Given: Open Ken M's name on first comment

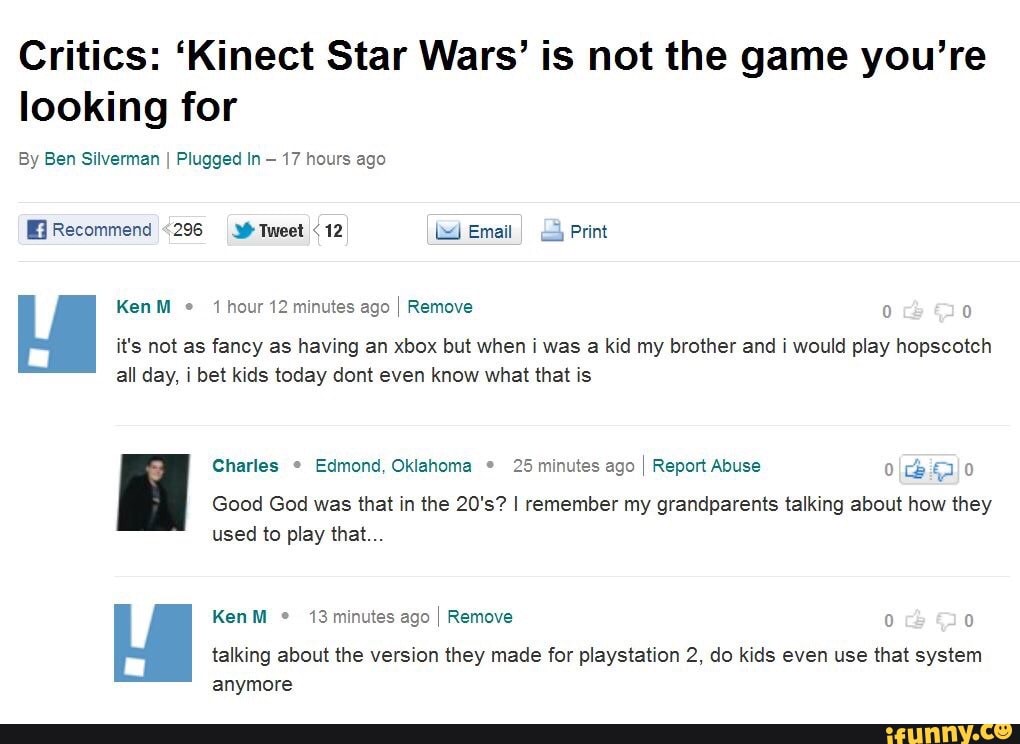Looking at the screenshot, I should click(144, 307).
